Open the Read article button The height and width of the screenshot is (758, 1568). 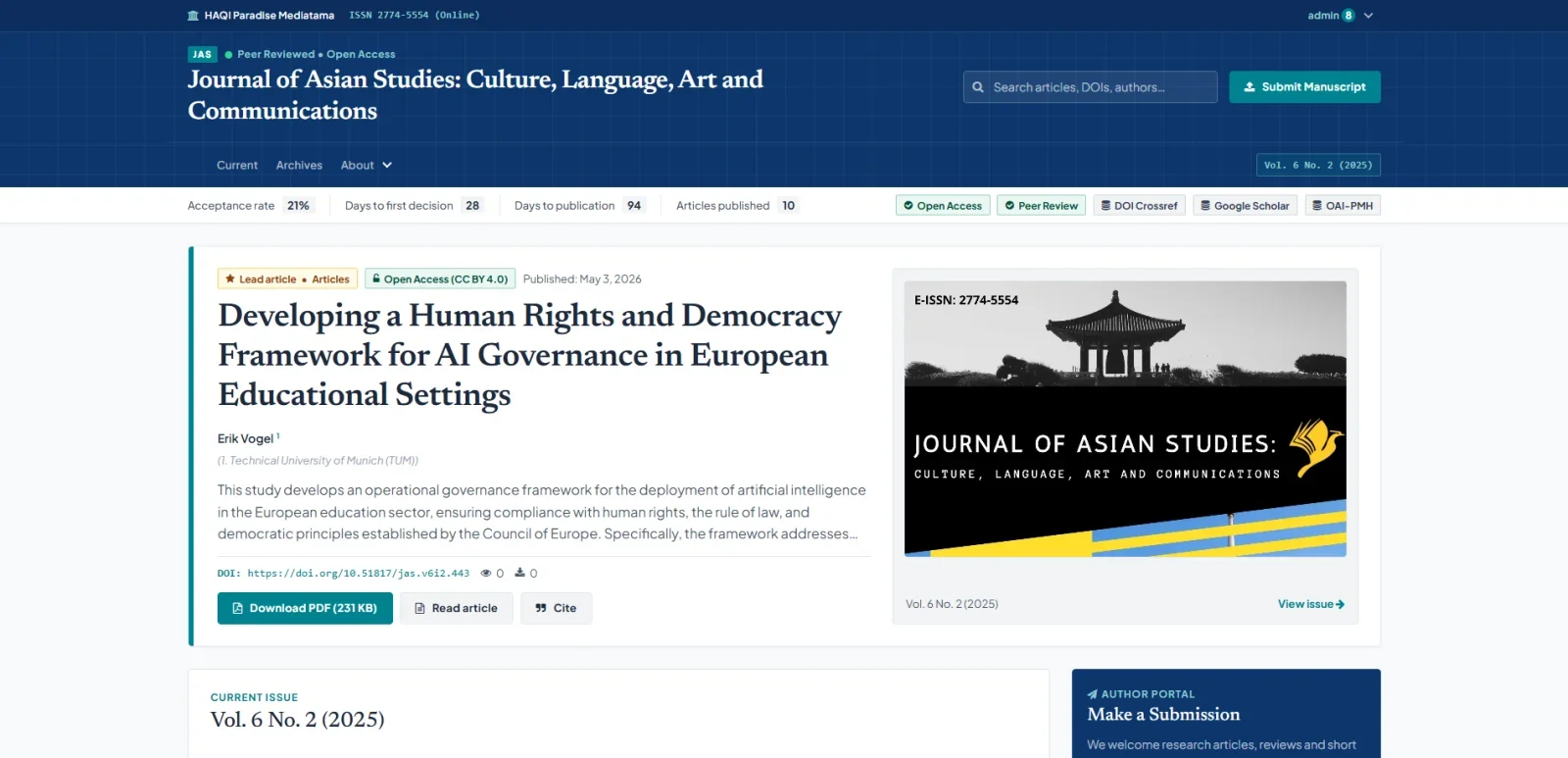[x=456, y=608]
